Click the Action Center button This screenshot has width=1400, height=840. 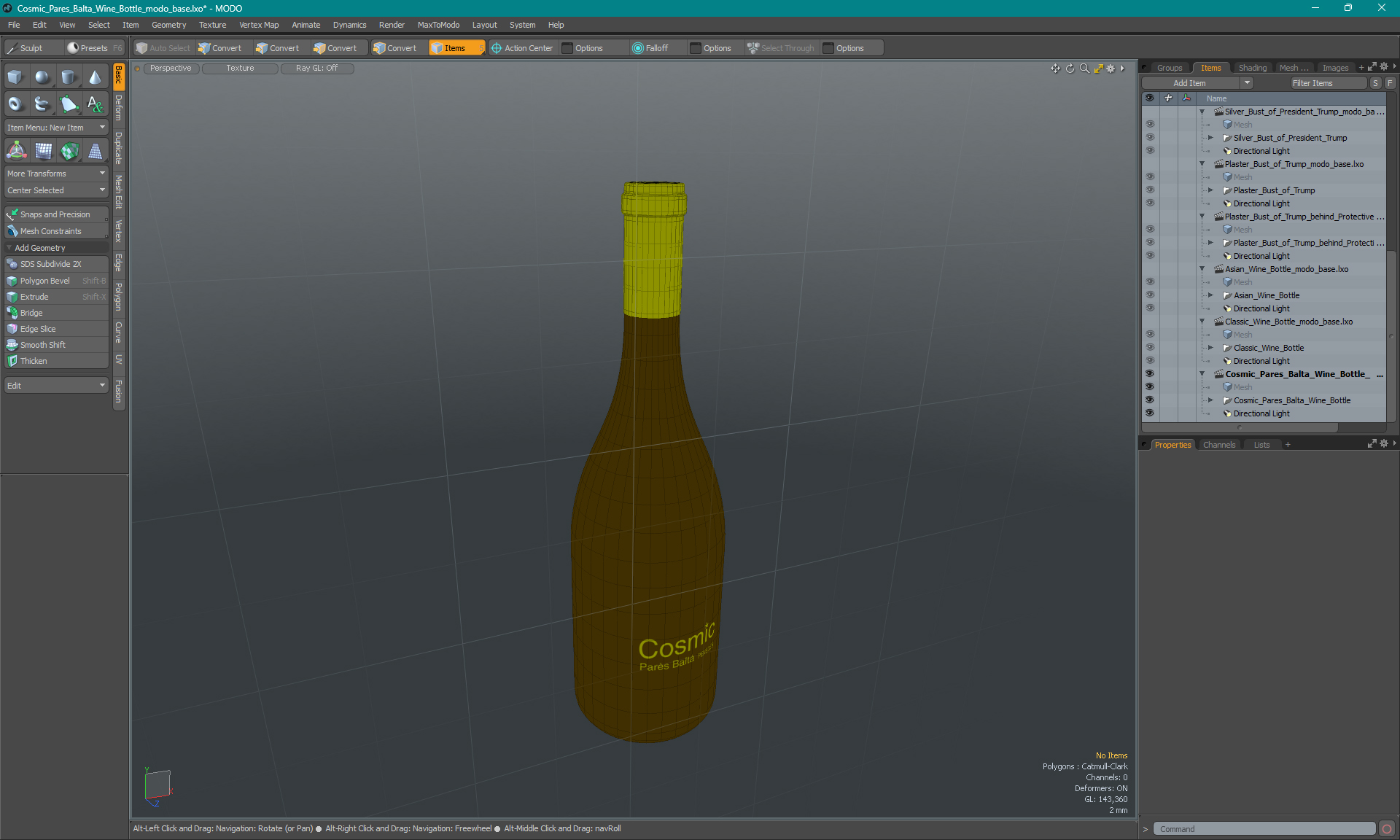[522, 48]
